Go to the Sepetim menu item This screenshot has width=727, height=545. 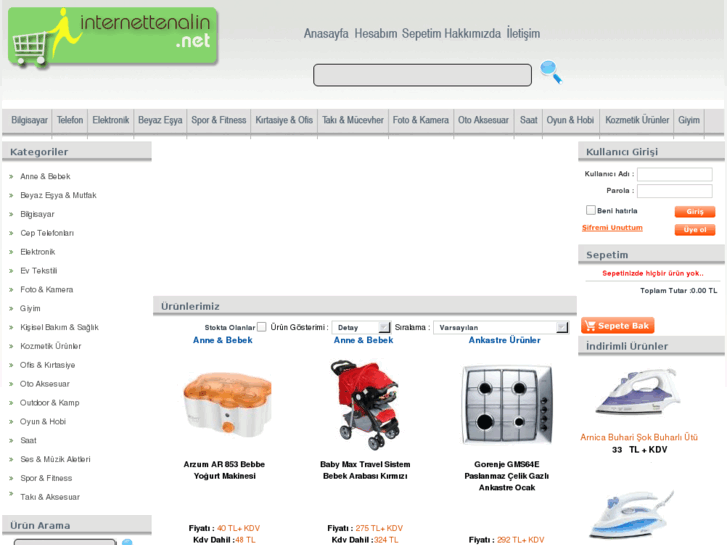421,34
